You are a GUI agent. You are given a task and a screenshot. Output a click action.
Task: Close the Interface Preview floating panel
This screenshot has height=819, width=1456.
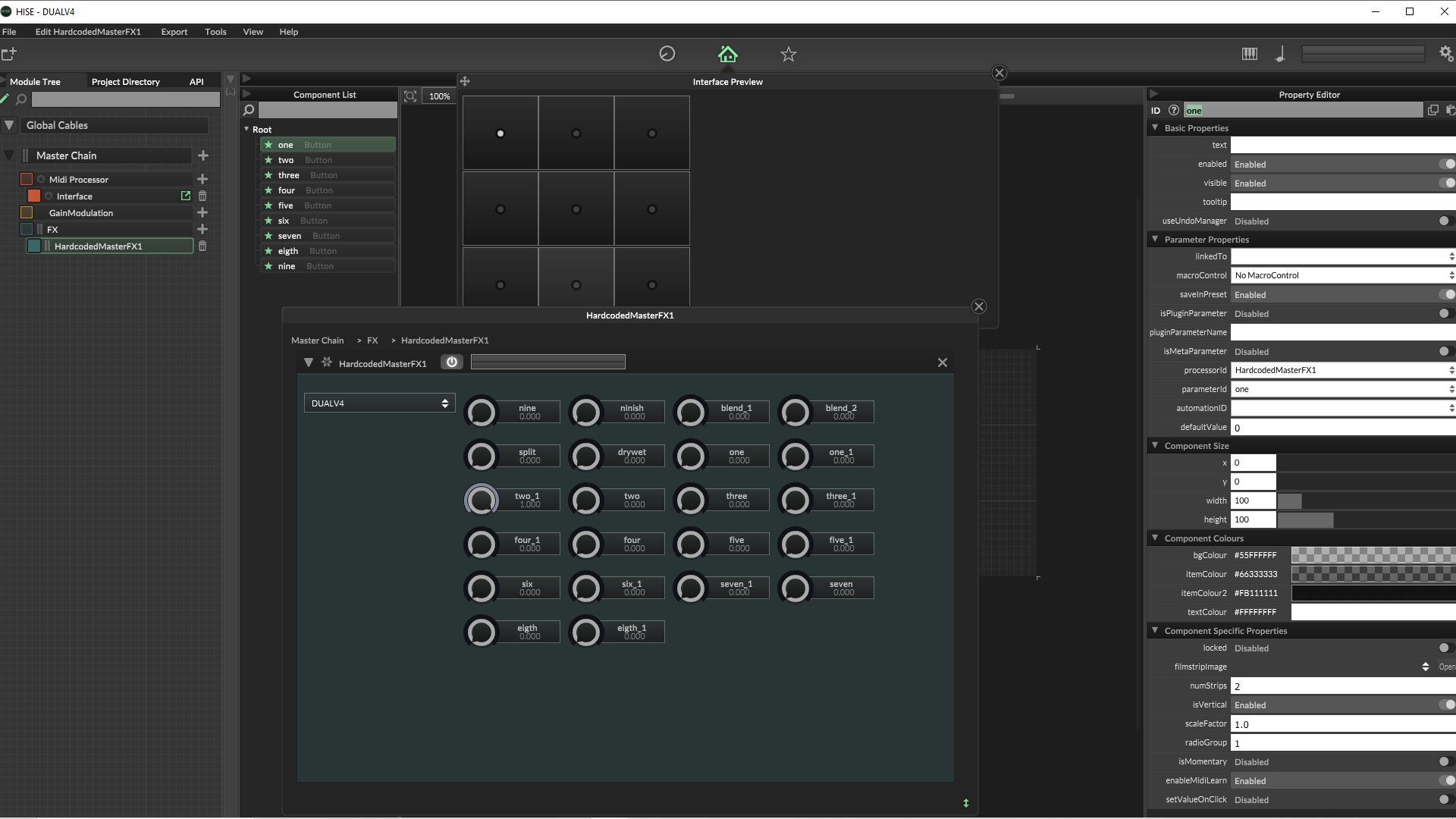pyautogui.click(x=999, y=73)
